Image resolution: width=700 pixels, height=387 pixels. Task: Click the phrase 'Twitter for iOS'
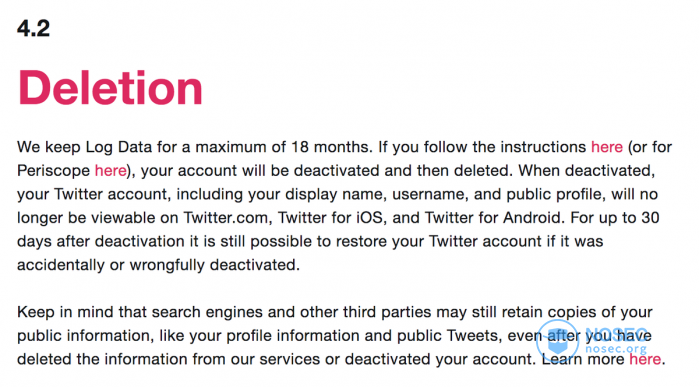(330, 218)
